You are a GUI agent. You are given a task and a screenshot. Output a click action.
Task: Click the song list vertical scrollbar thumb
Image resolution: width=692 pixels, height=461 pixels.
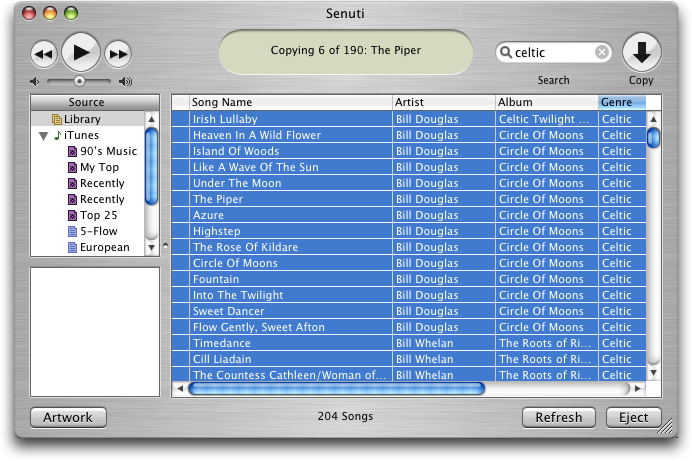[x=654, y=137]
